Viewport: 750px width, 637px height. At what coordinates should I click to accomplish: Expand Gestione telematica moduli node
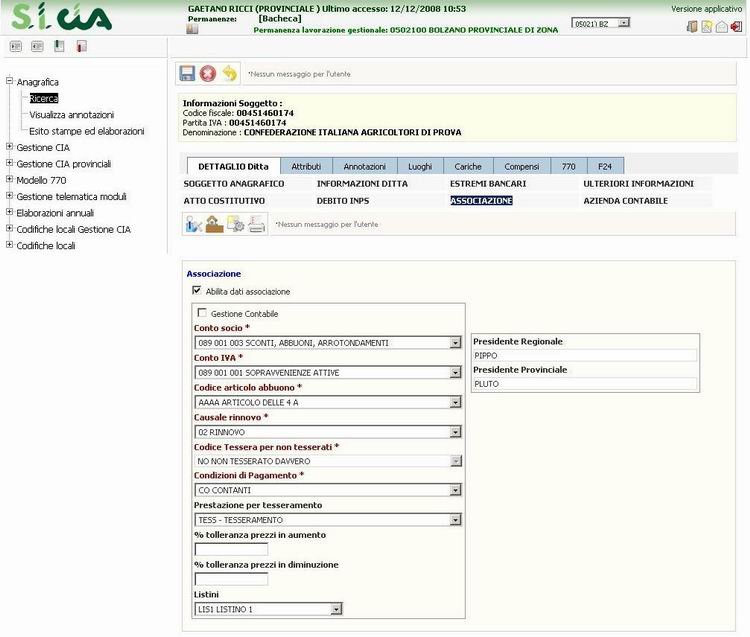(9, 195)
